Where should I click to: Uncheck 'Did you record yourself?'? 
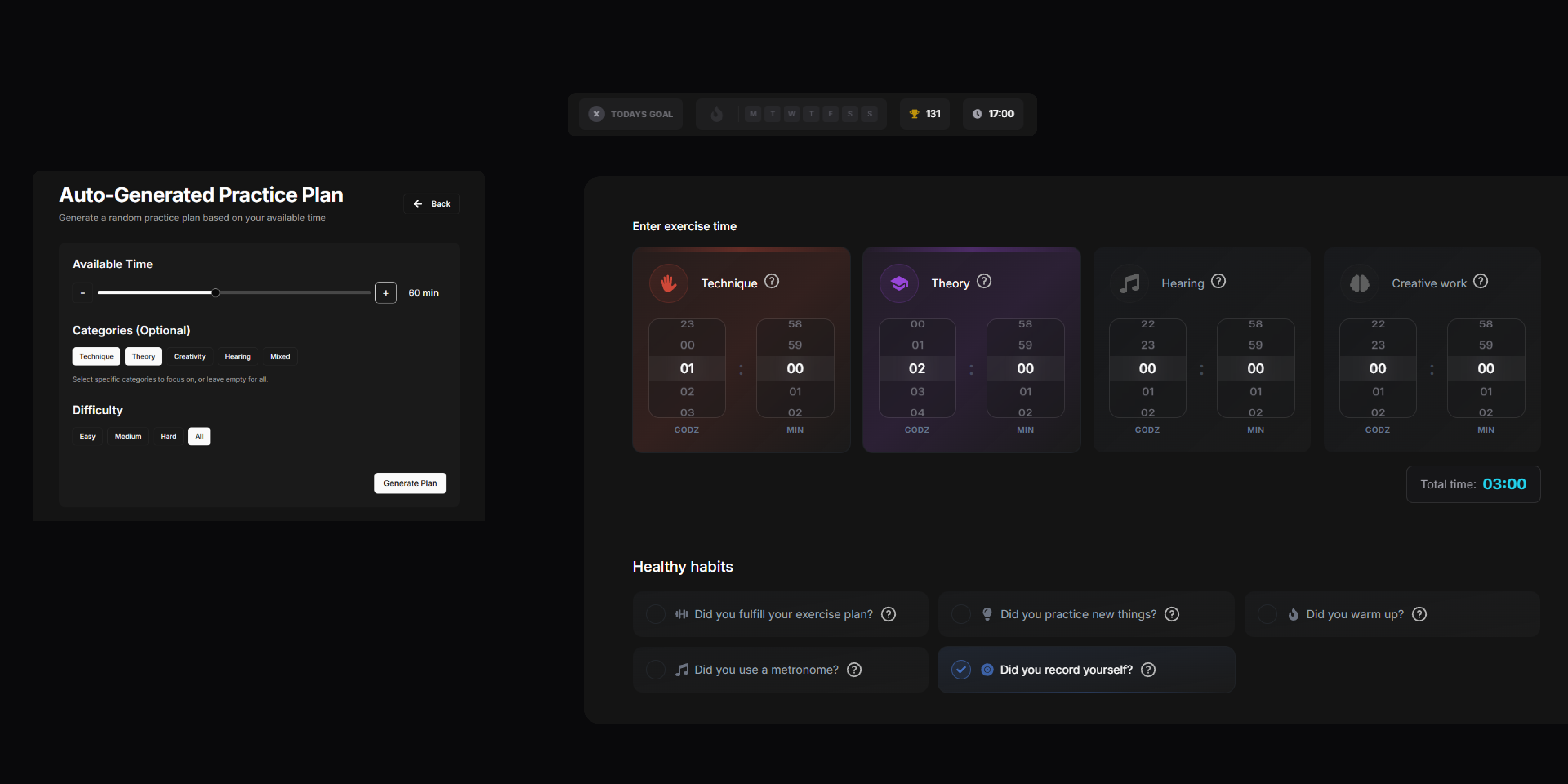960,669
